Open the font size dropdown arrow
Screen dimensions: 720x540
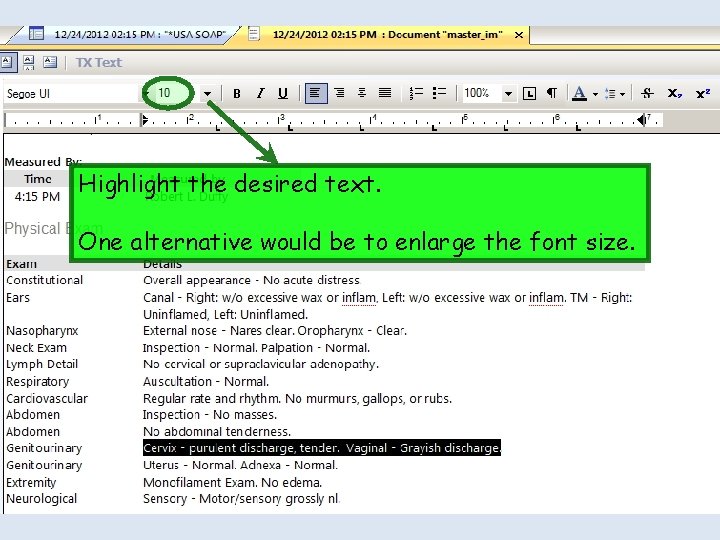[x=208, y=94]
